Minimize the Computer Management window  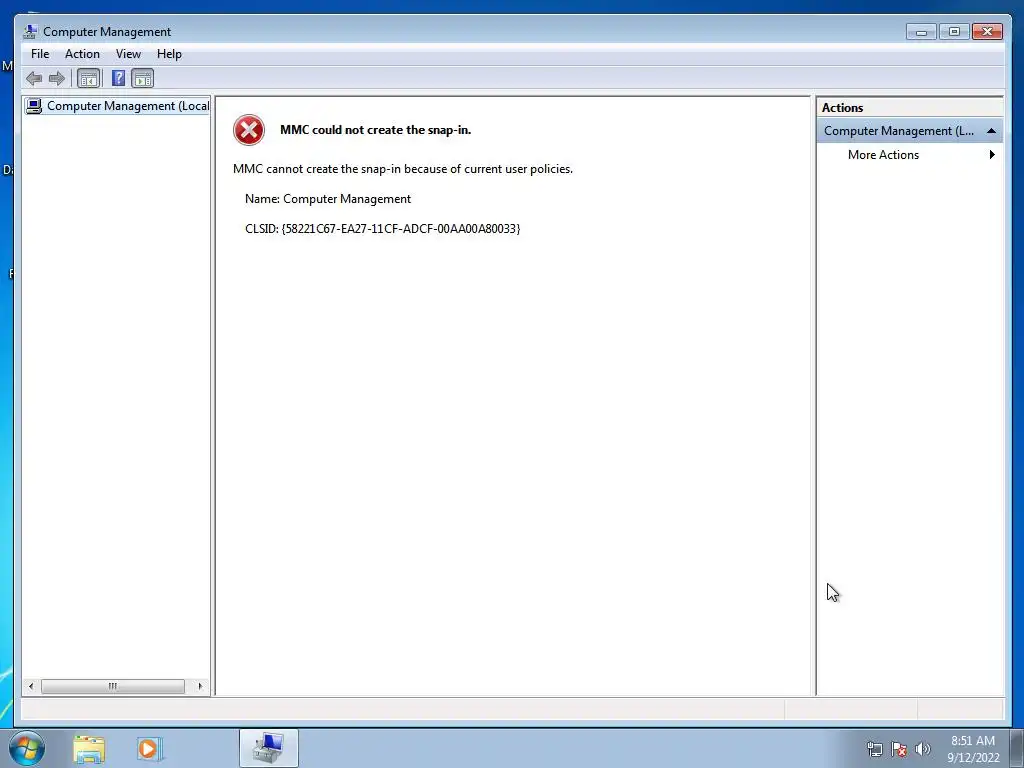(x=921, y=31)
